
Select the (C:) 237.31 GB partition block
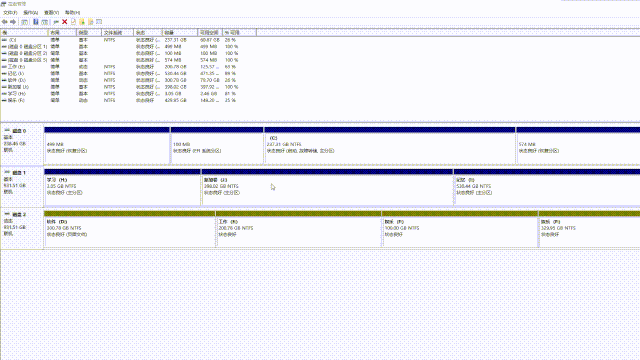coord(390,147)
